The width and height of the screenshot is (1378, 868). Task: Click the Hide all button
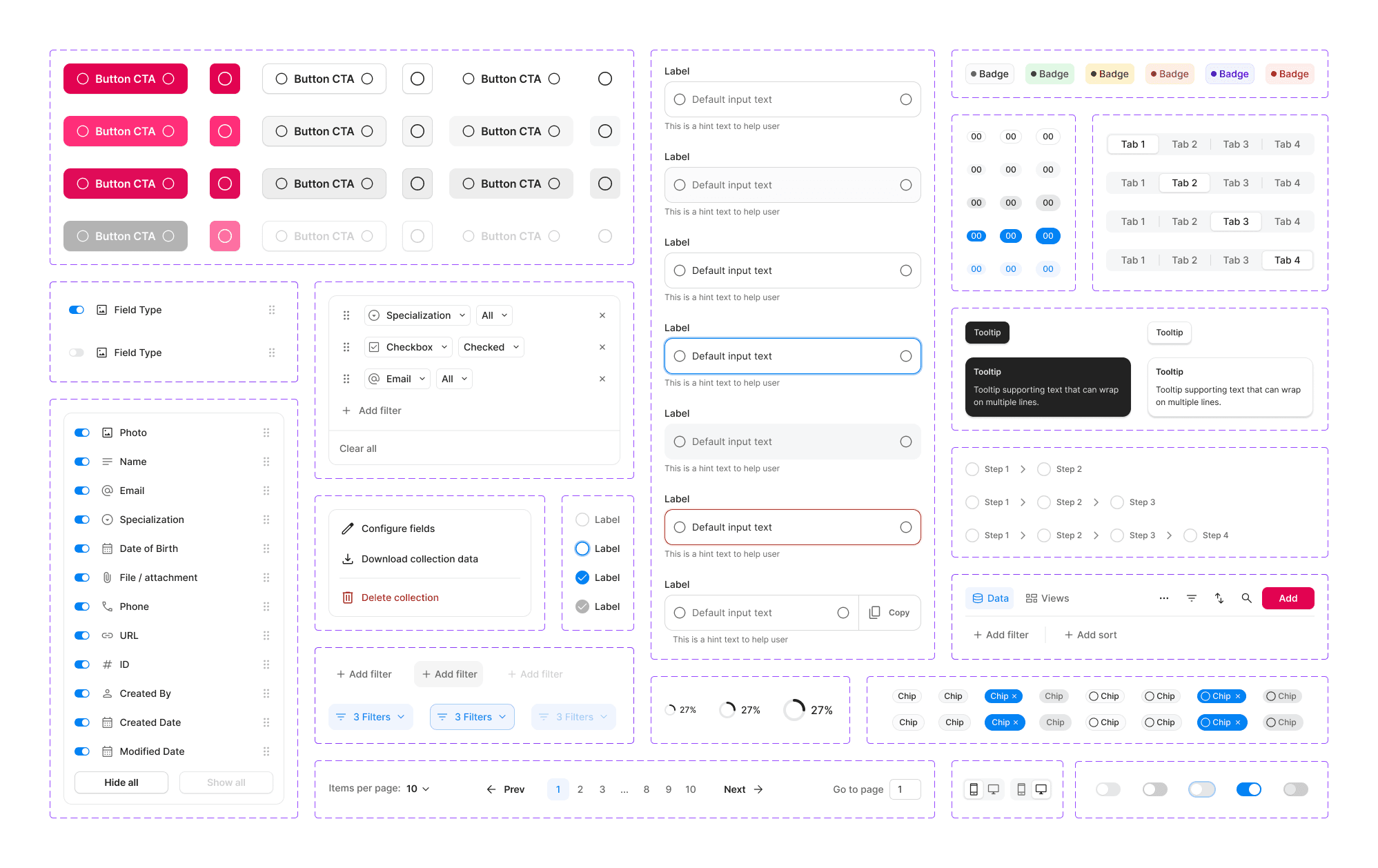(x=121, y=782)
